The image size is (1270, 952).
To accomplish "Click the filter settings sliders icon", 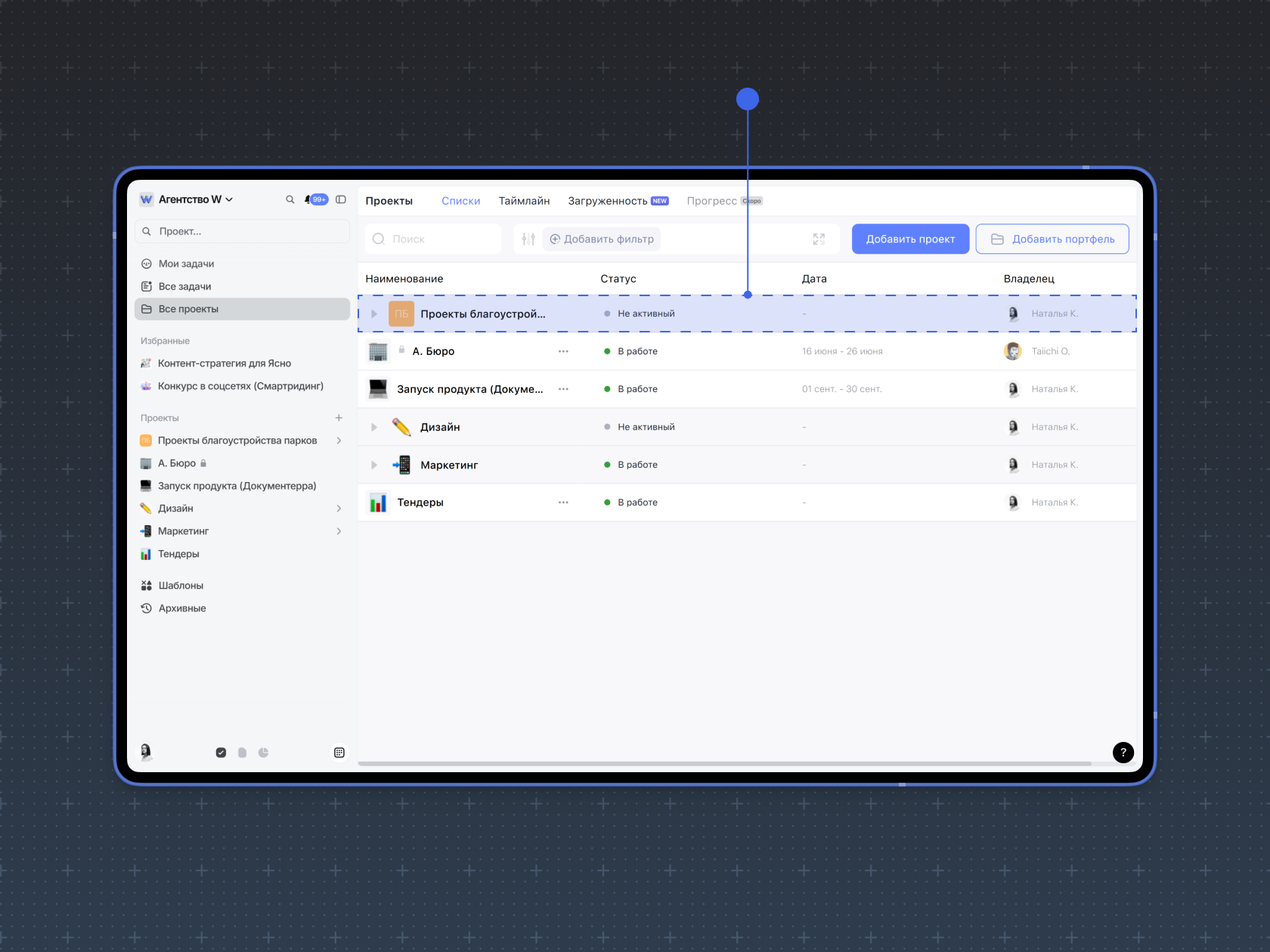I will 528,240.
